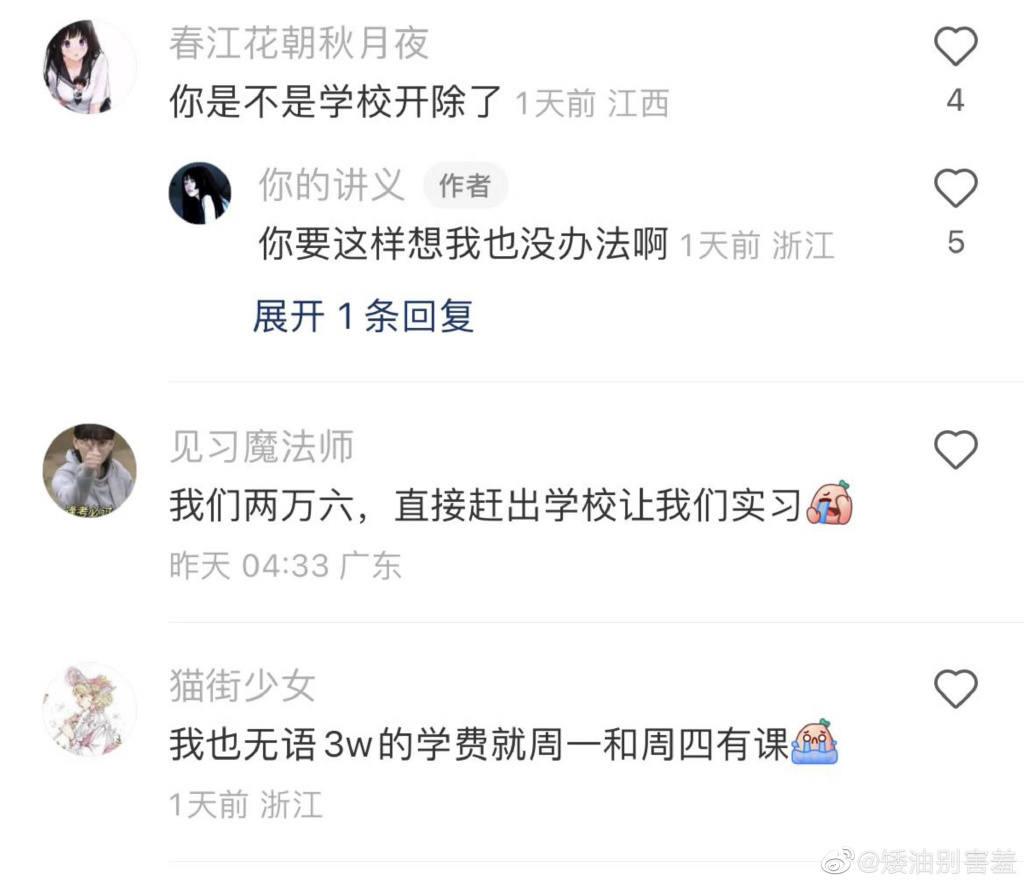Like the comment by 春江花朝秋月夜
Image resolution: width=1024 pixels, height=885 pixels.
point(955,46)
